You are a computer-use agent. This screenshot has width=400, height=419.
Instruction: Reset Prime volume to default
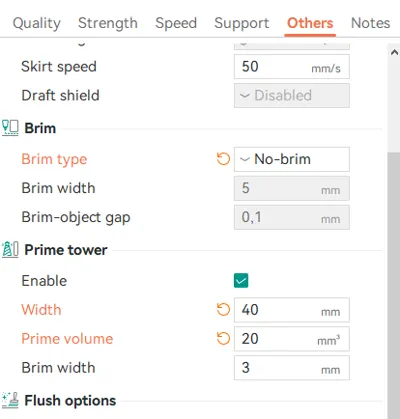click(223, 339)
